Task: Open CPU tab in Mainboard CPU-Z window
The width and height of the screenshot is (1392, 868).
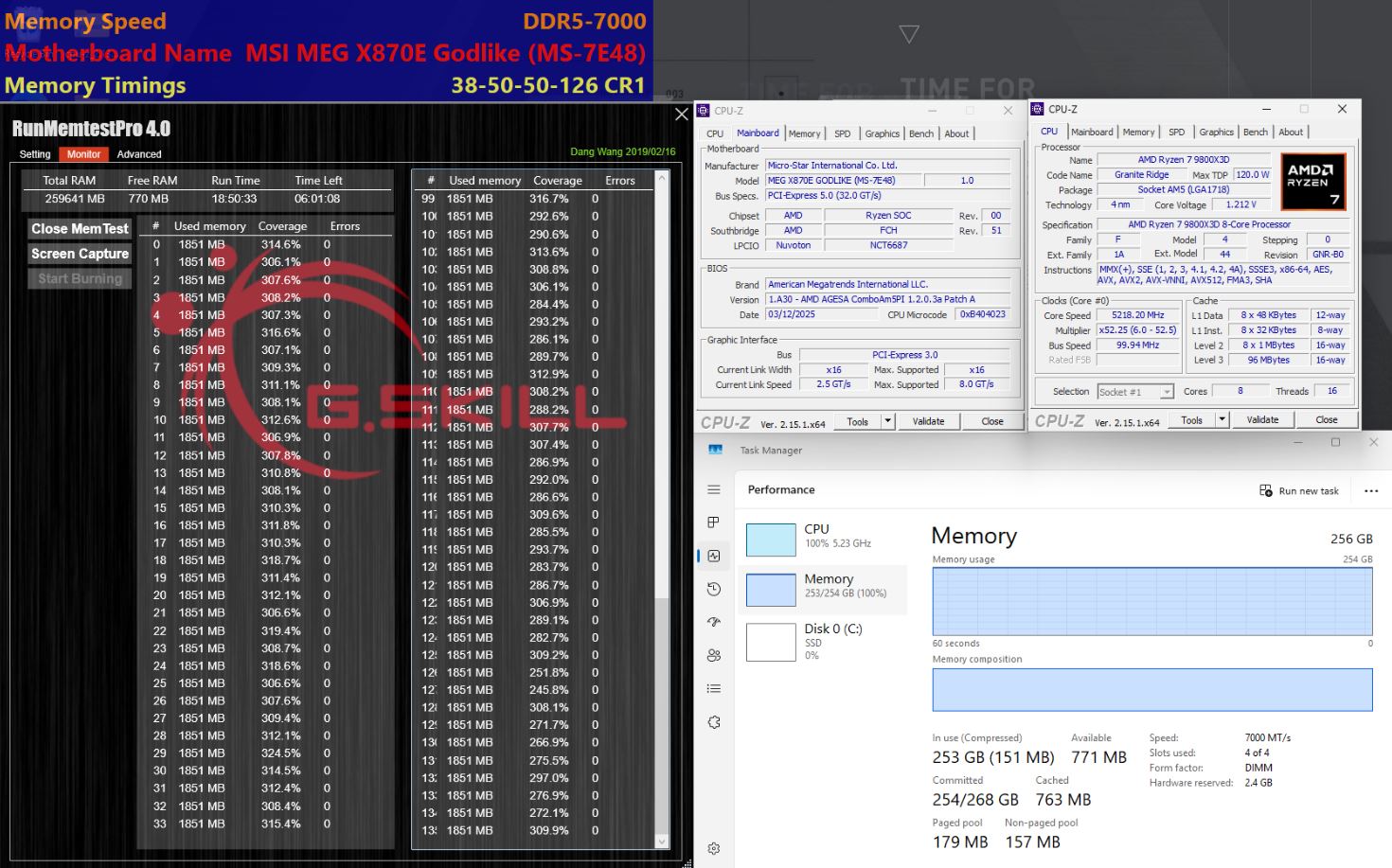Action: [715, 133]
